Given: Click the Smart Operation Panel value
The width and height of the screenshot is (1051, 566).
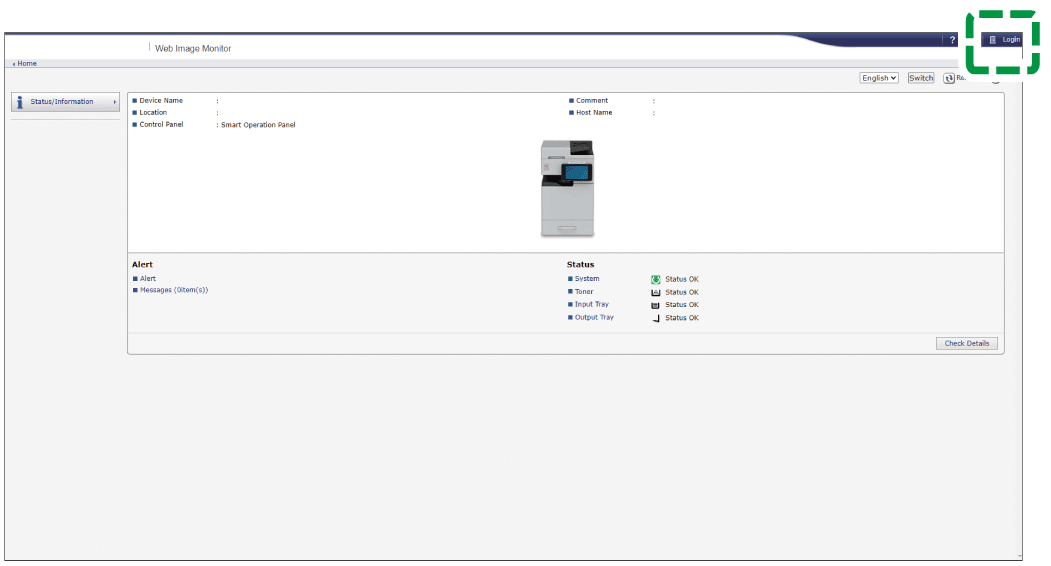Looking at the screenshot, I should [x=258, y=125].
